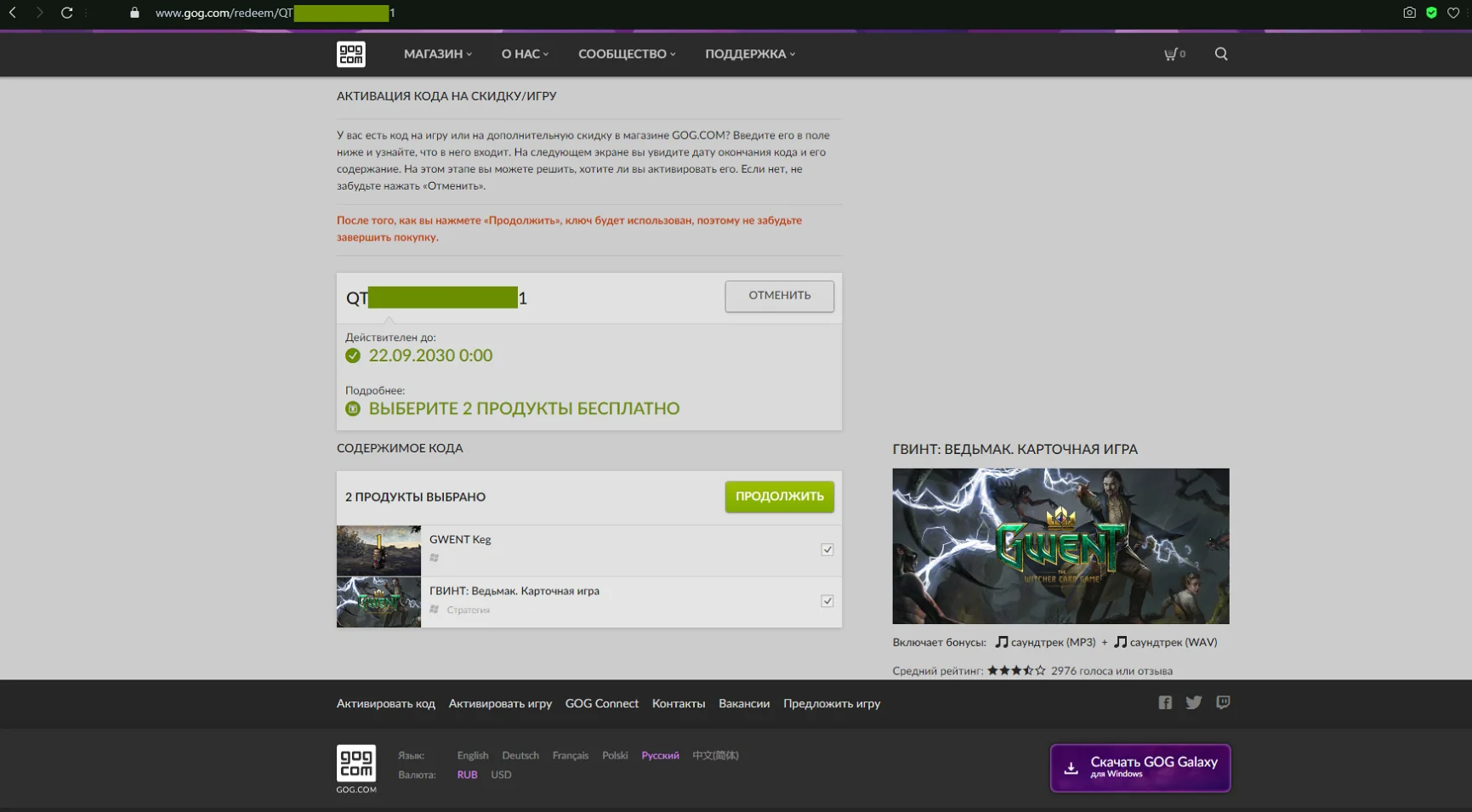
Task: Click the browser screenshot camera icon
Action: (1409, 13)
